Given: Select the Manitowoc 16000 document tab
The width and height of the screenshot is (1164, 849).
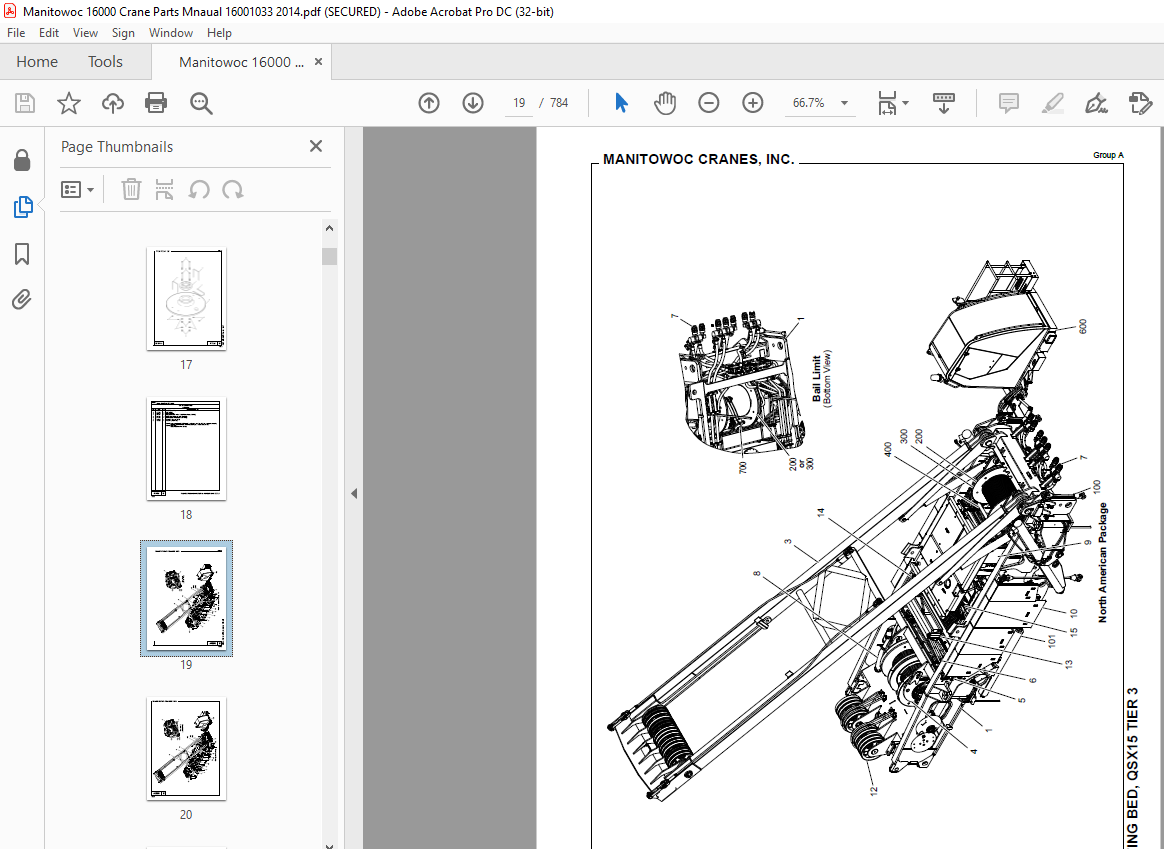Looking at the screenshot, I should point(241,62).
